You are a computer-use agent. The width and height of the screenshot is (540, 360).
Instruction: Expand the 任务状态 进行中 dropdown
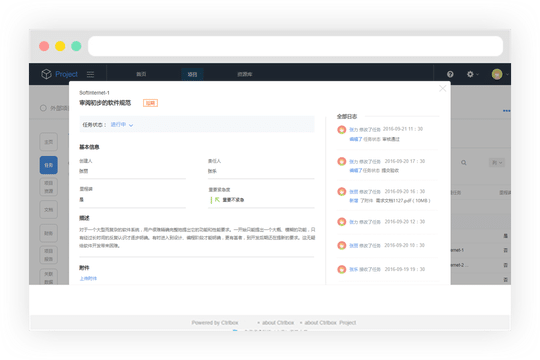coord(122,125)
